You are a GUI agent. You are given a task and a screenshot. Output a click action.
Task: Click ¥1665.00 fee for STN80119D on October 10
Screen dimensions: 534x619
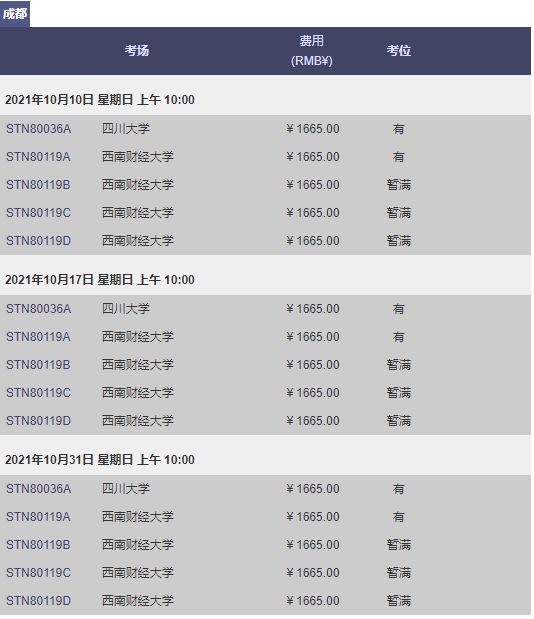coord(313,241)
